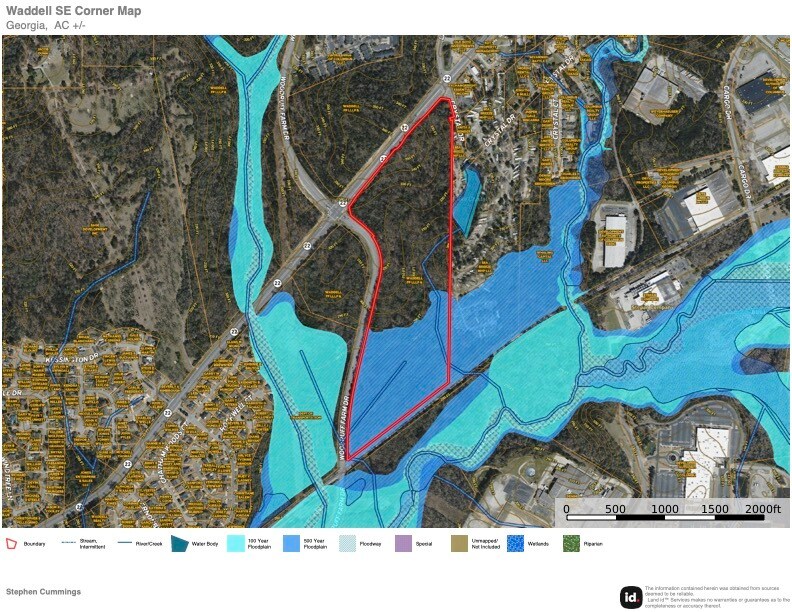Pick the 500 Year Floodplain blue swatch
The image size is (792, 612).
click(x=292, y=544)
